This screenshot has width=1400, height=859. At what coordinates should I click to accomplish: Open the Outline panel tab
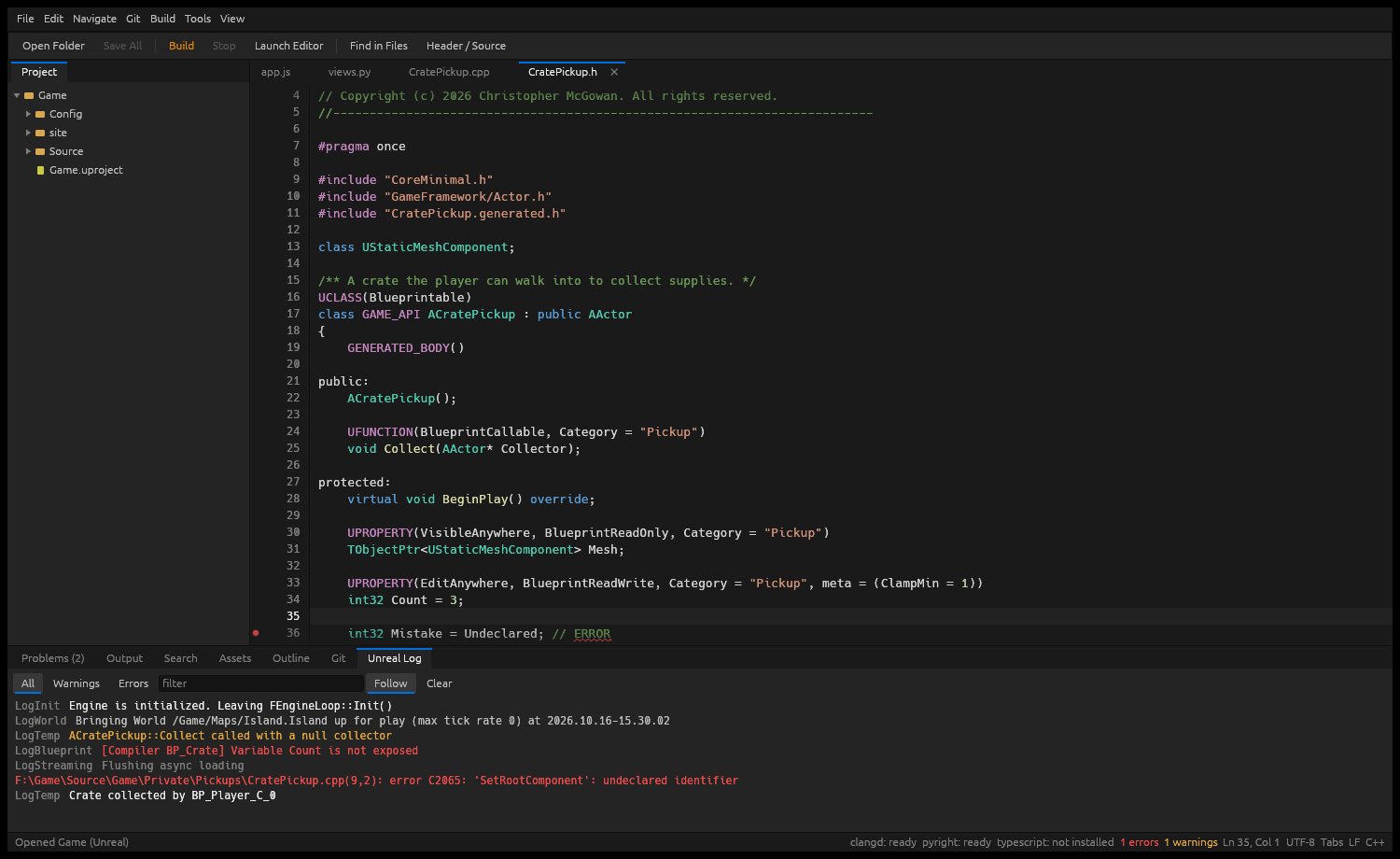pyautogui.click(x=290, y=658)
